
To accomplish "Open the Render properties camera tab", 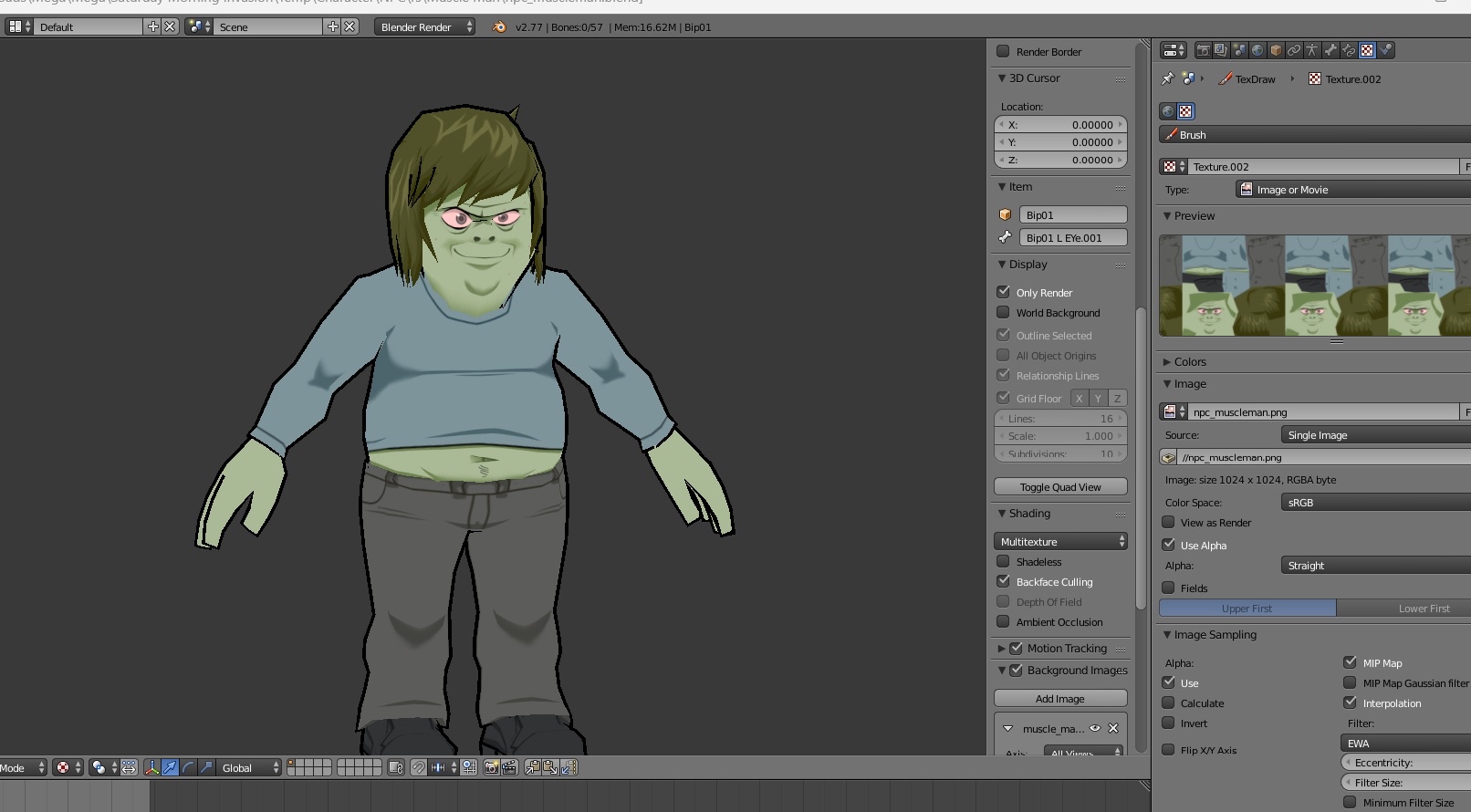I will click(x=1204, y=50).
